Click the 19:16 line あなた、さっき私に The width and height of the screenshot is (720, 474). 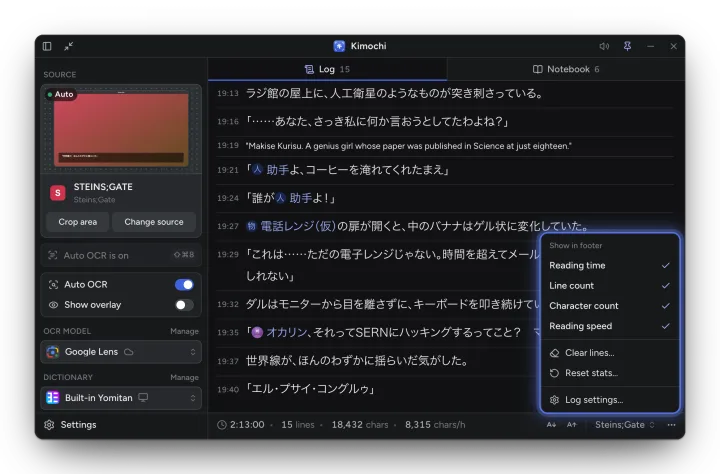point(377,122)
